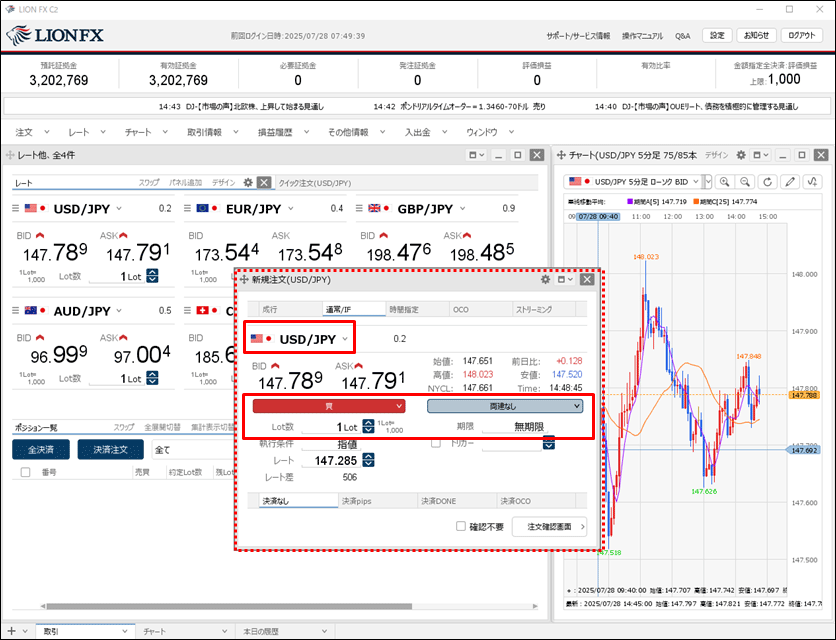836x640 pixels.
Task: Toggle the トリガー checkbox
Action: click(x=435, y=443)
